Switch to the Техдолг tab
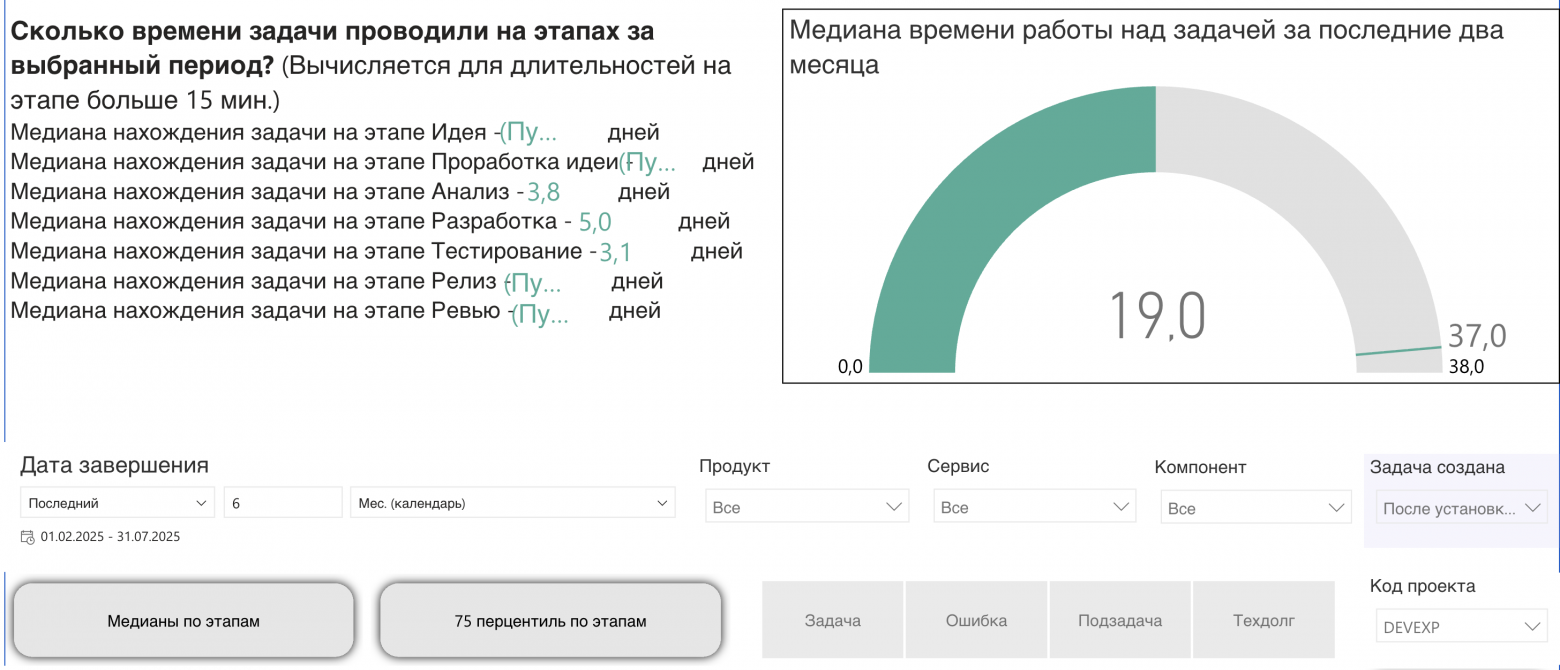 pyautogui.click(x=1263, y=620)
